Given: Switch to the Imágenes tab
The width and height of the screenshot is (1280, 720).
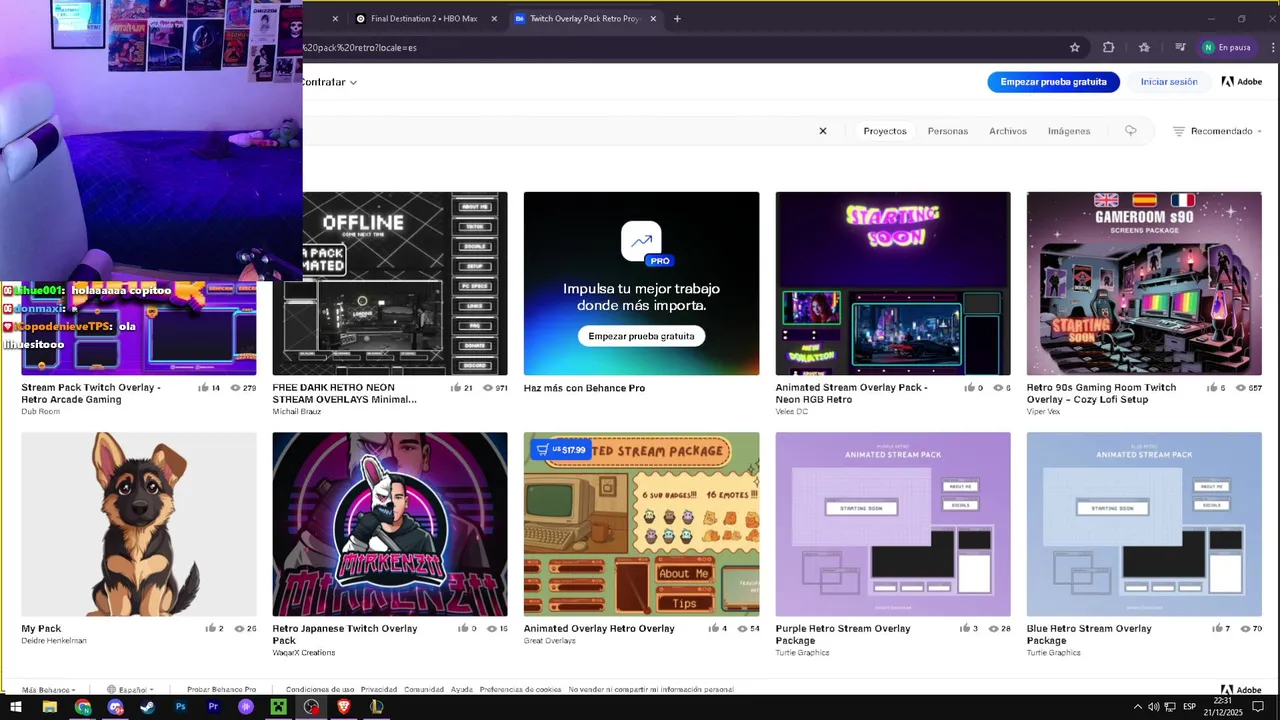Looking at the screenshot, I should coord(1069,131).
